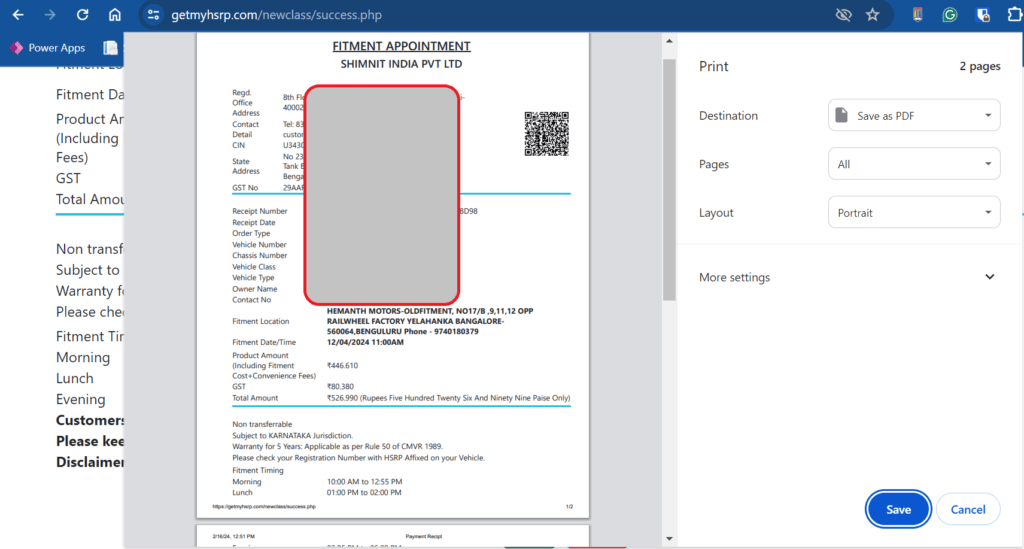Click the fitment date 12/04/2024 11:00AM
The height and width of the screenshot is (549, 1024).
click(365, 342)
